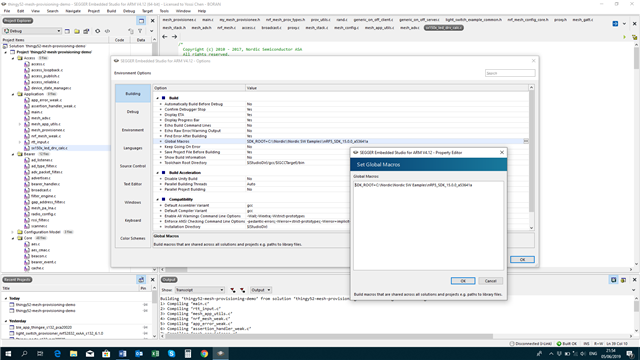Select the Debug options category
This screenshot has width=640, height=360.
(133, 111)
